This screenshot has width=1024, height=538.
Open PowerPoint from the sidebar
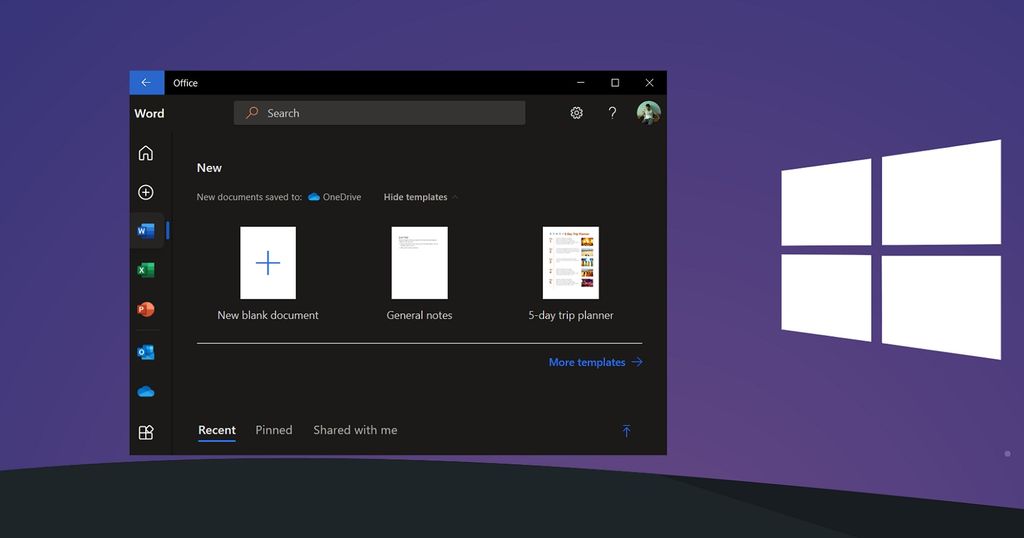[146, 310]
